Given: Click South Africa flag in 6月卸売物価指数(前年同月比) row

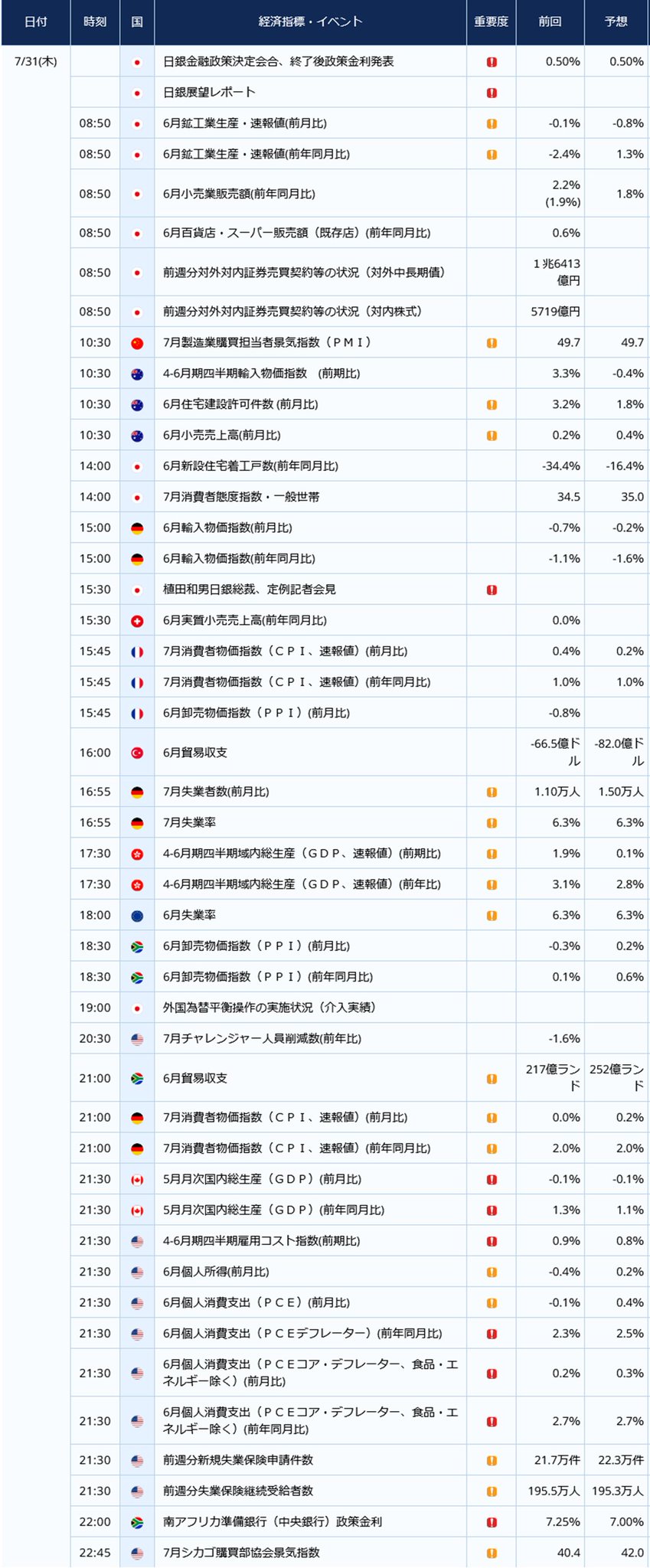Looking at the screenshot, I should coord(137,978).
